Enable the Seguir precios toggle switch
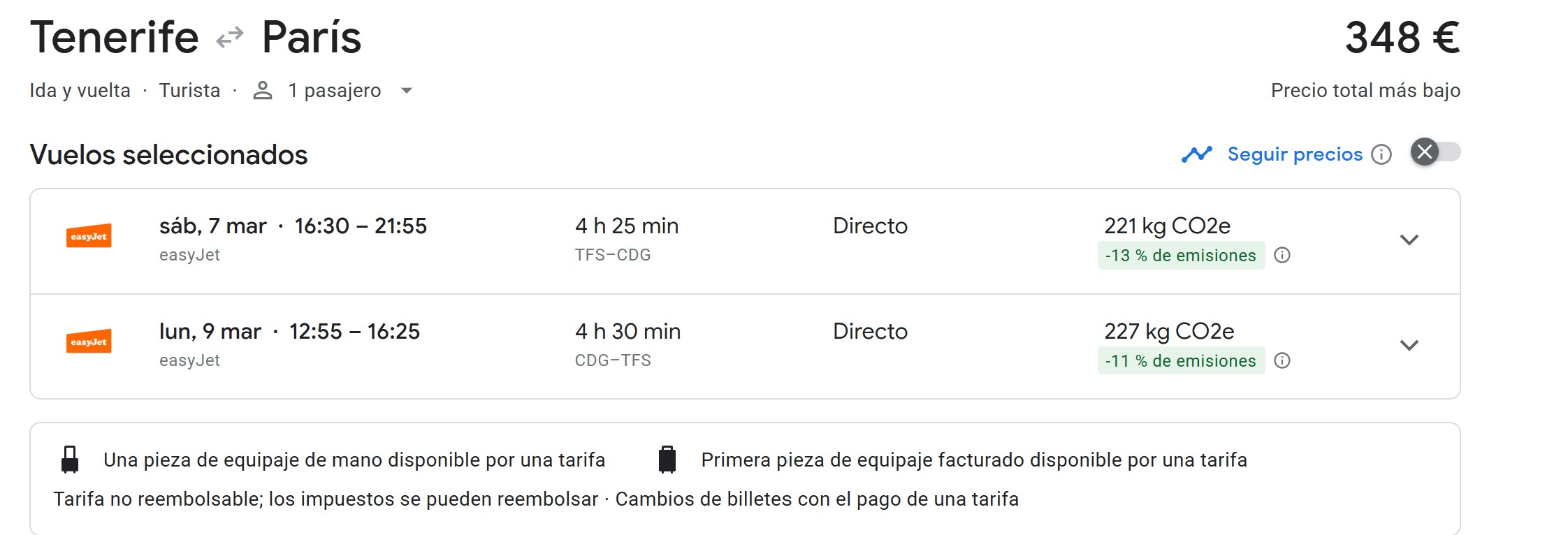This screenshot has width=1568, height=535. 1435,152
